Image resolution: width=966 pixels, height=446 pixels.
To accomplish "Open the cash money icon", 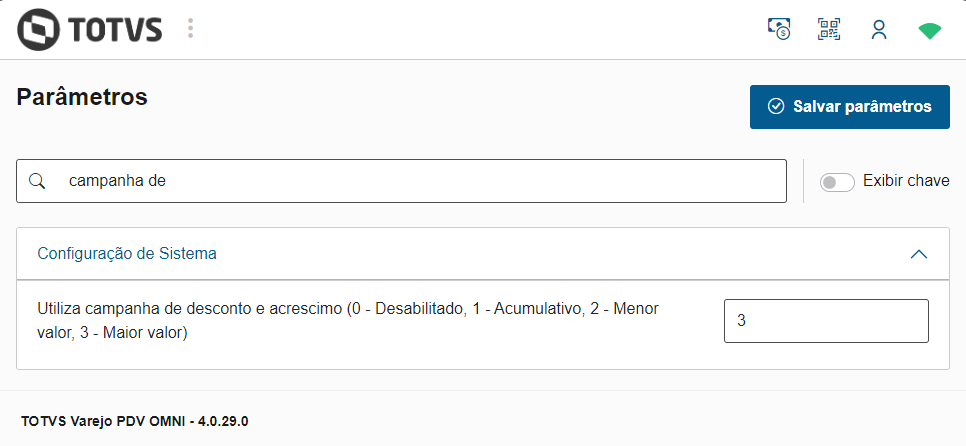I will [x=779, y=29].
